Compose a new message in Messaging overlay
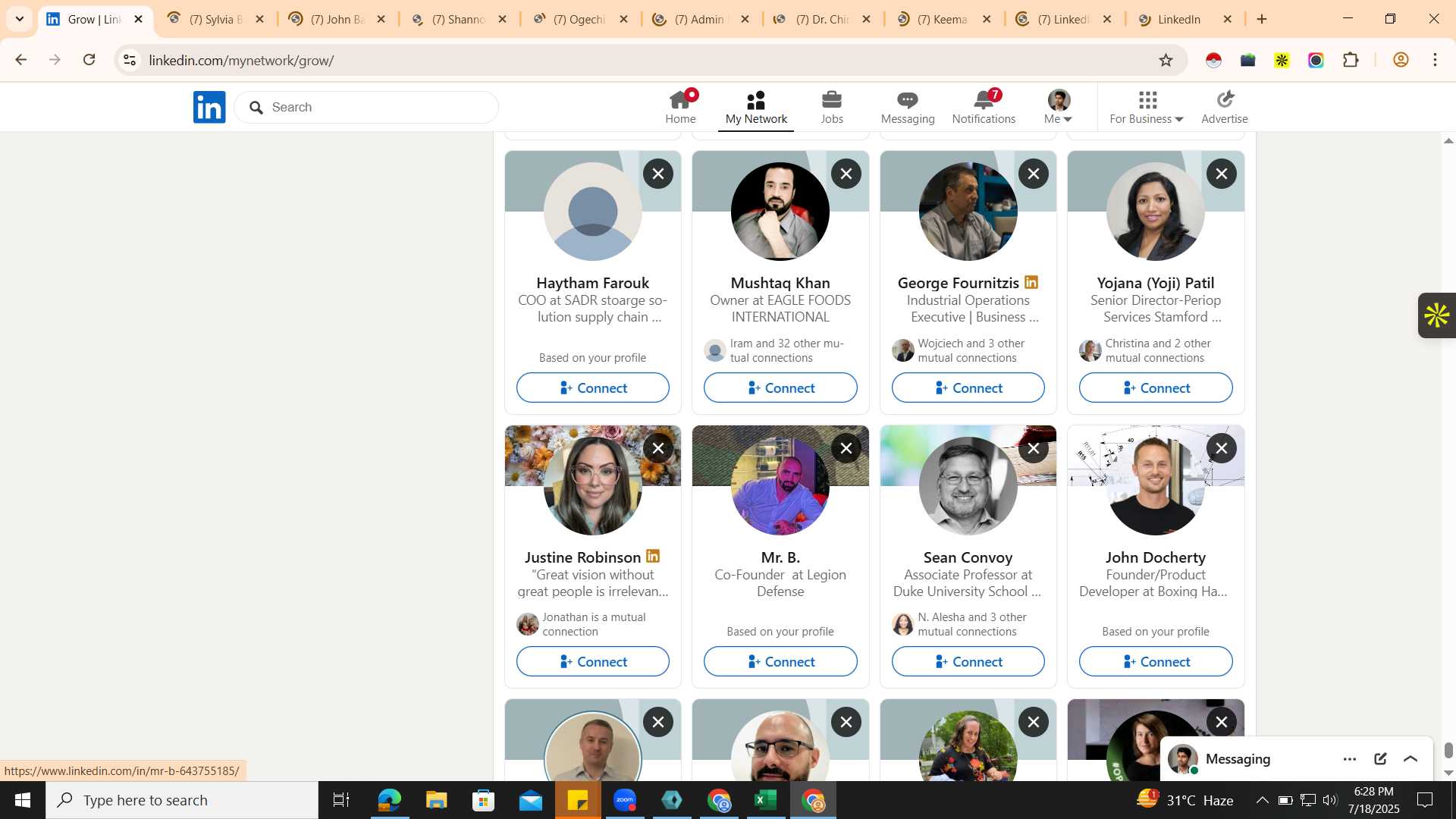The width and height of the screenshot is (1456, 819). point(1380,758)
